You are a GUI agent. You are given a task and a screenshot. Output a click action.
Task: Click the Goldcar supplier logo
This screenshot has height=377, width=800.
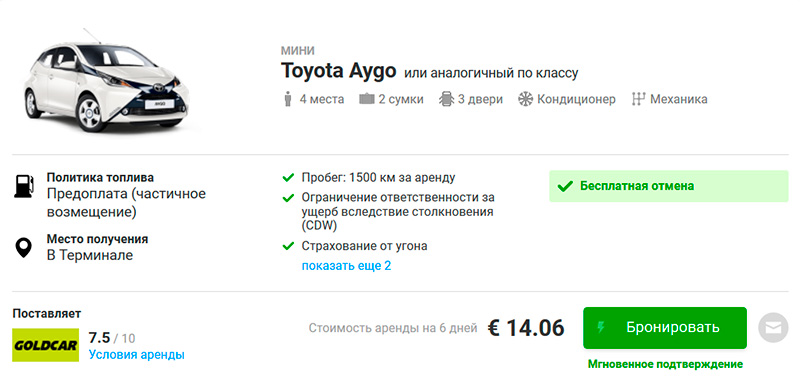[x=45, y=345]
